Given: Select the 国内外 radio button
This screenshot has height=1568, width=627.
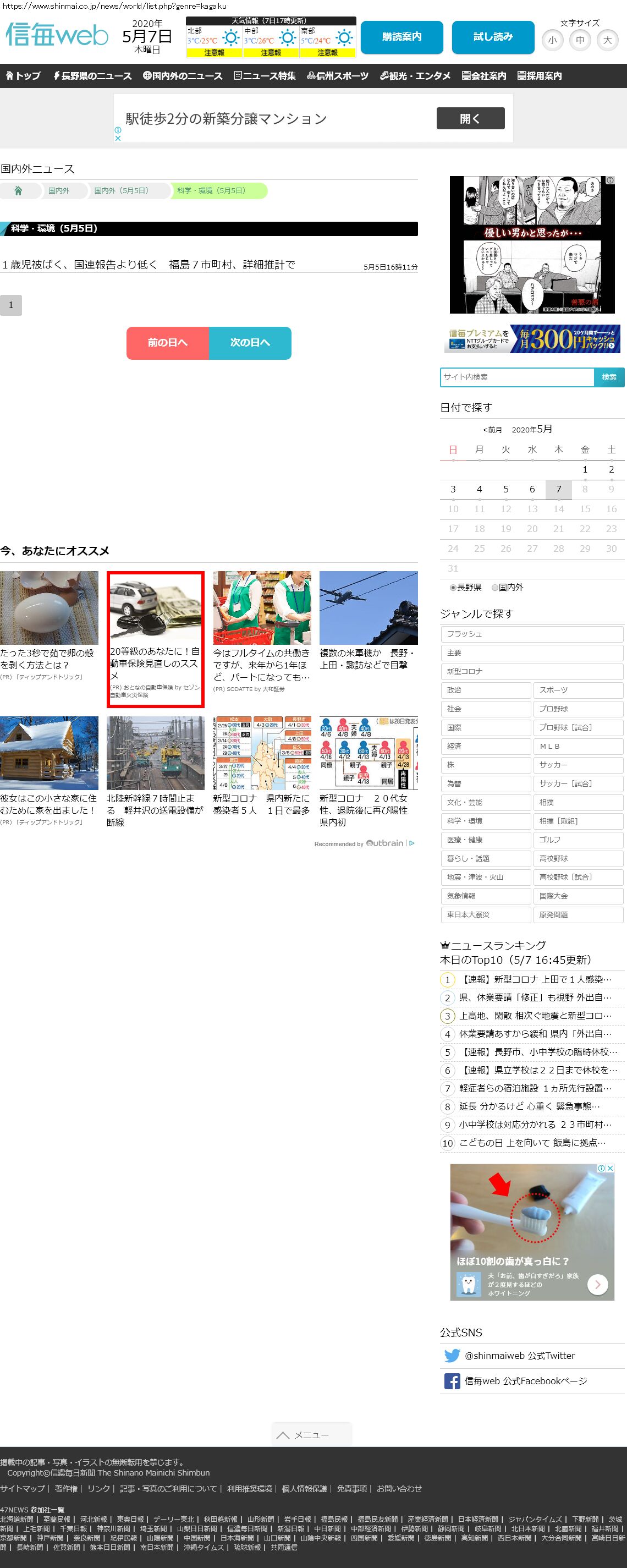Looking at the screenshot, I should [495, 588].
